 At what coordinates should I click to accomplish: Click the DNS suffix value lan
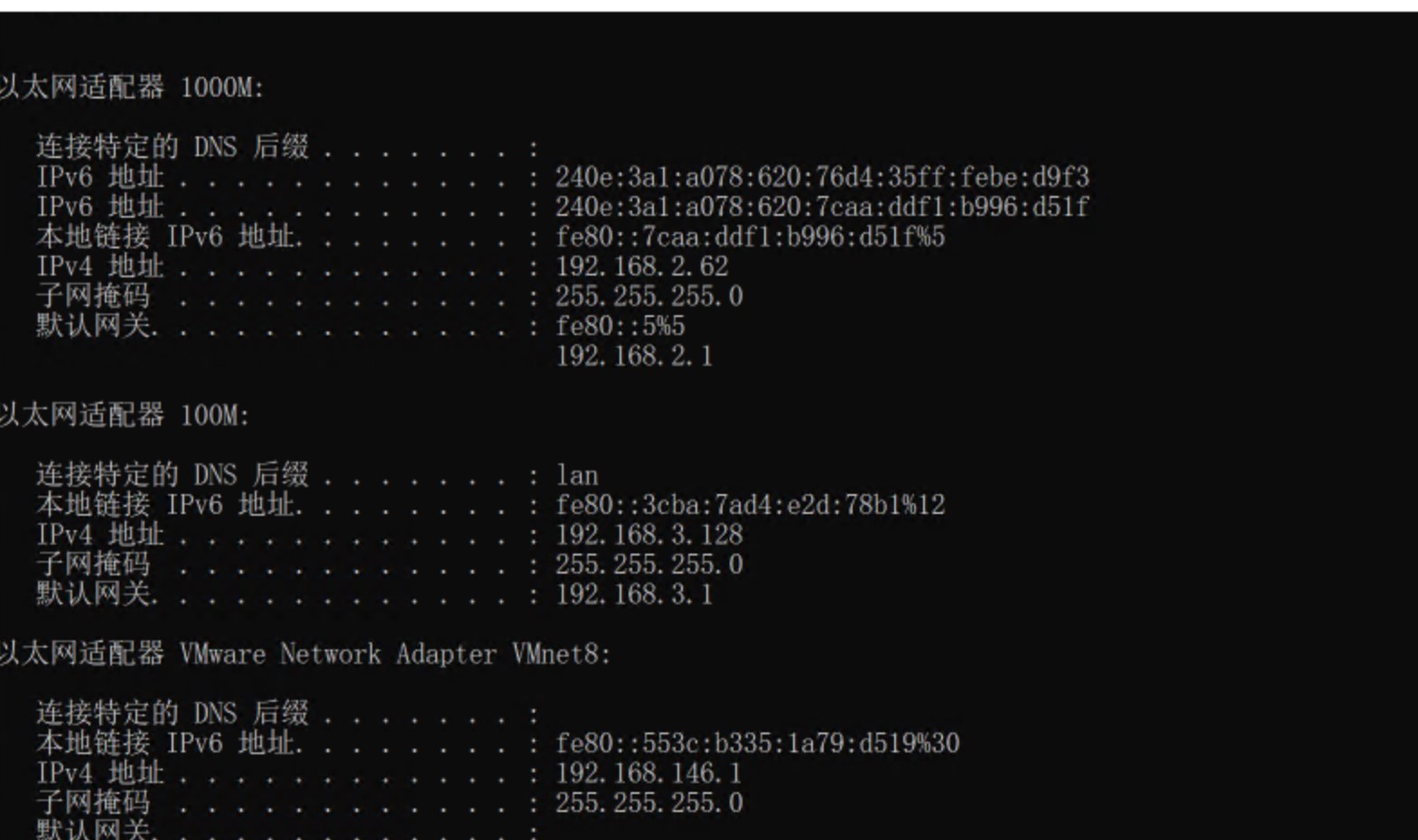[576, 475]
